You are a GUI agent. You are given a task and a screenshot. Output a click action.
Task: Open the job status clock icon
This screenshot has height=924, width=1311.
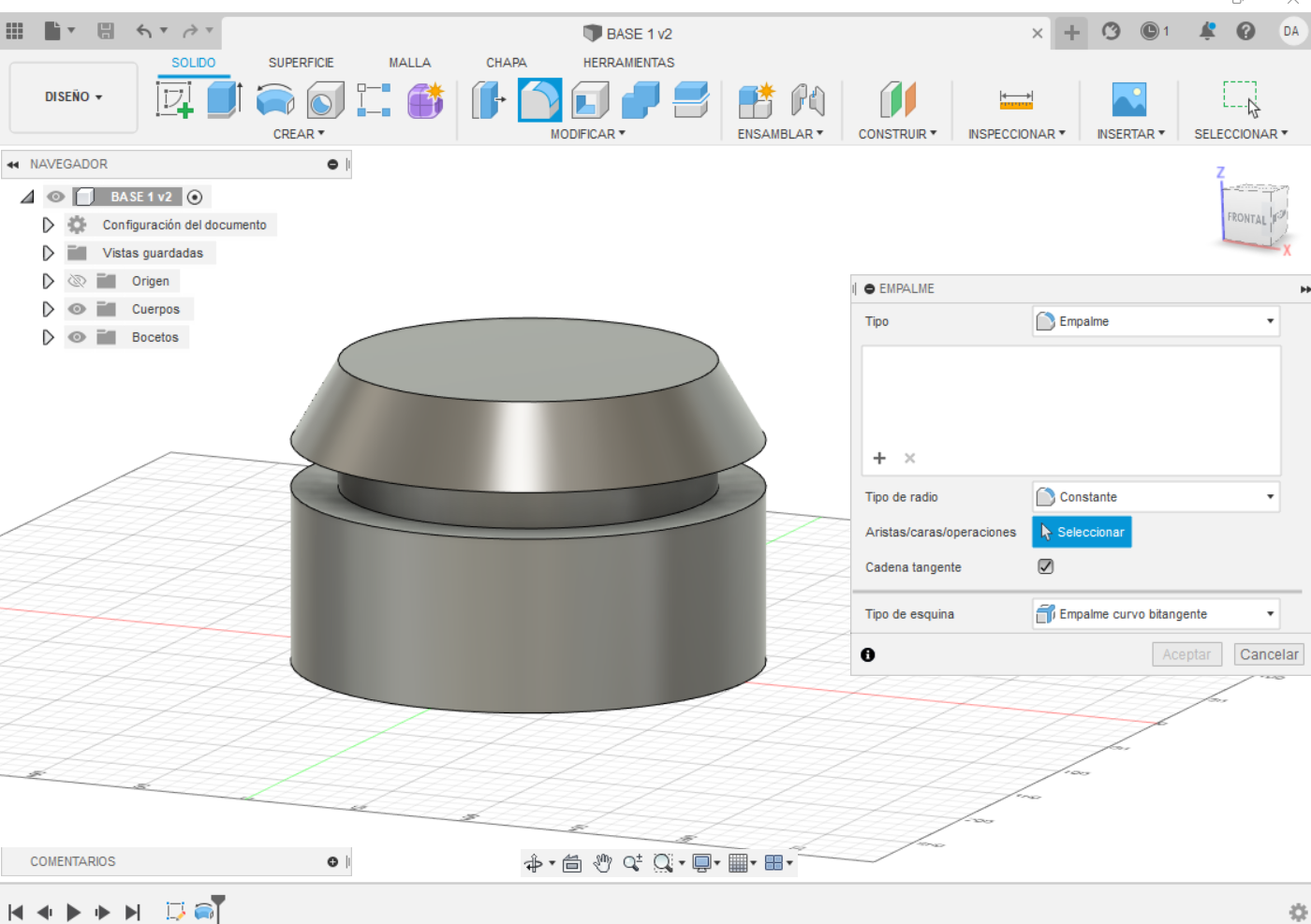tap(1150, 31)
